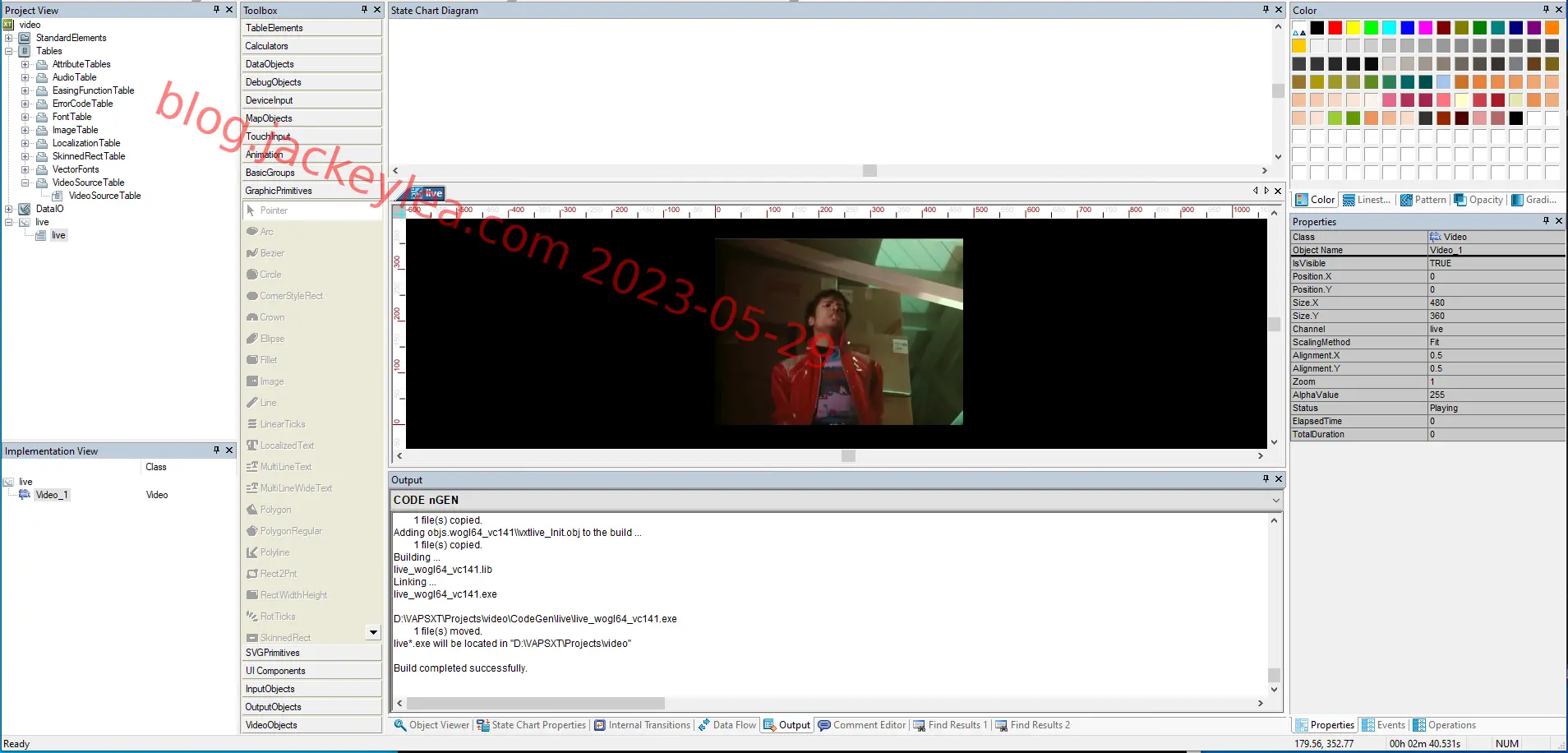
Task: Edit the Size.X value 480
Action: 1496,303
